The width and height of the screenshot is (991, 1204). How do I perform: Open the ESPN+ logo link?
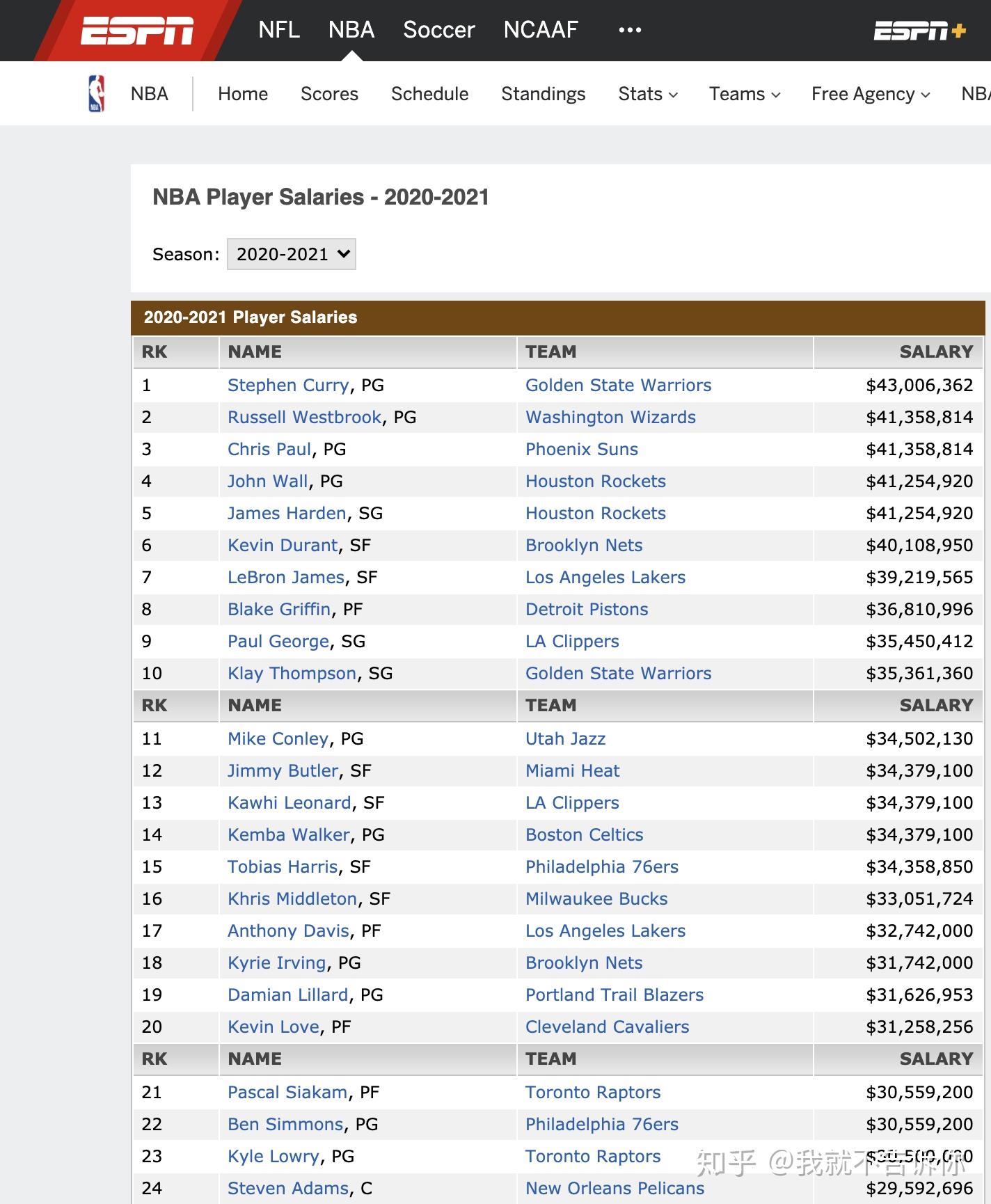click(919, 31)
